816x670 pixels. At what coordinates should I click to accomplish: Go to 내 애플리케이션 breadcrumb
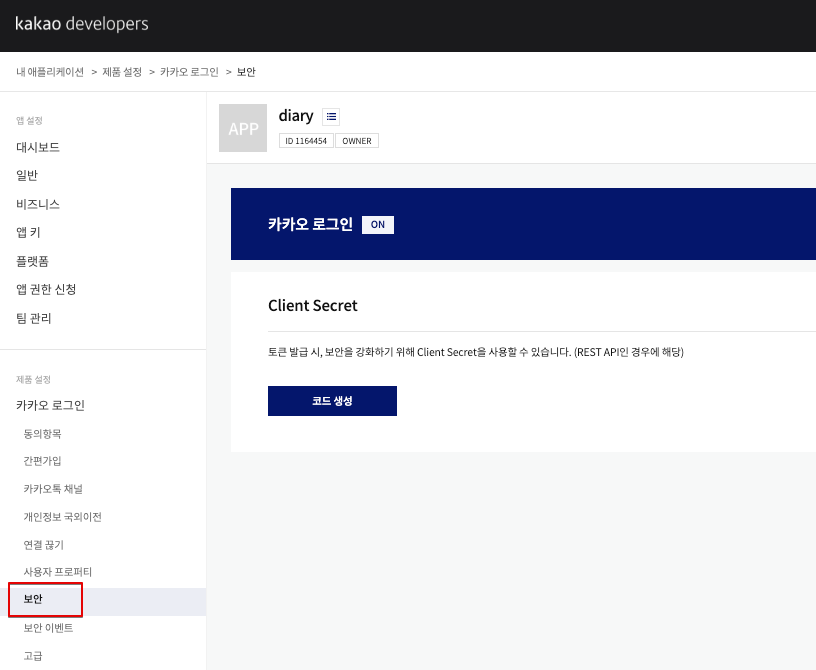coord(50,72)
